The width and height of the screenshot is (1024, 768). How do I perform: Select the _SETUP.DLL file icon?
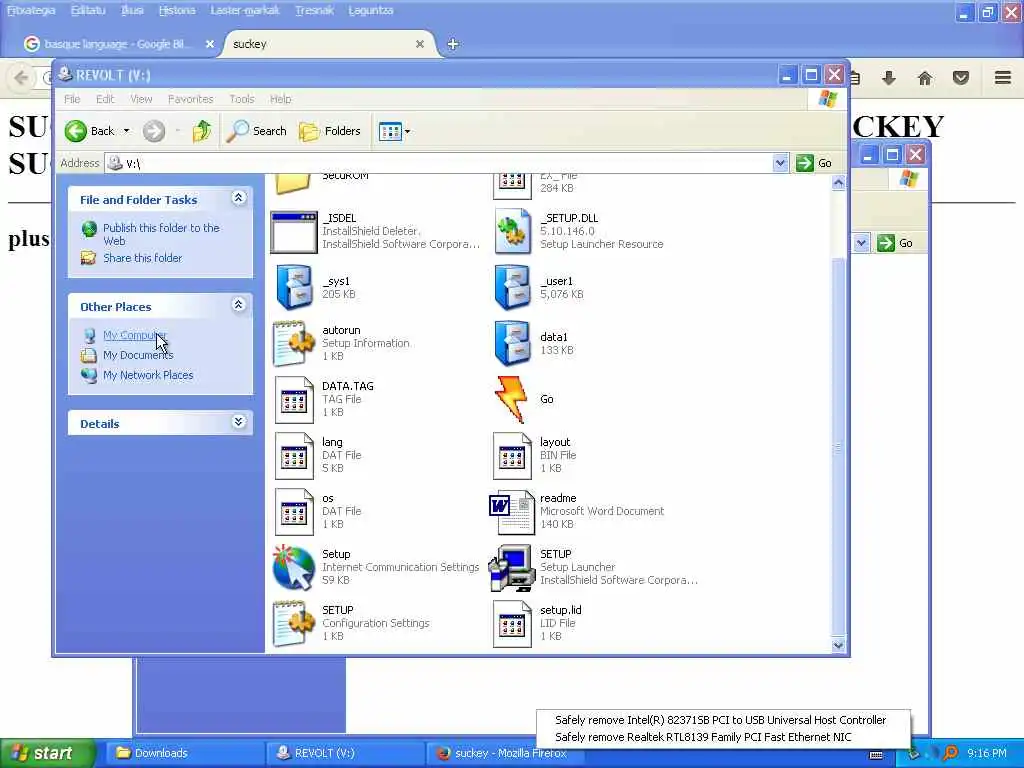pyautogui.click(x=513, y=231)
